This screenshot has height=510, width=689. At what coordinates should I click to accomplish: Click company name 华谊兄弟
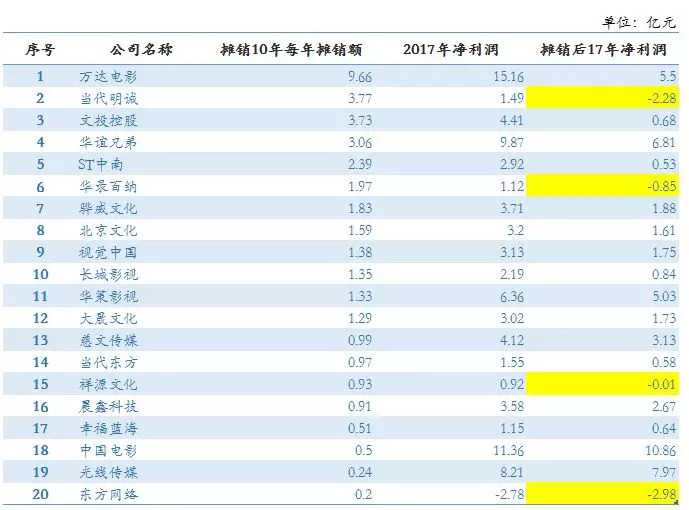(108, 142)
